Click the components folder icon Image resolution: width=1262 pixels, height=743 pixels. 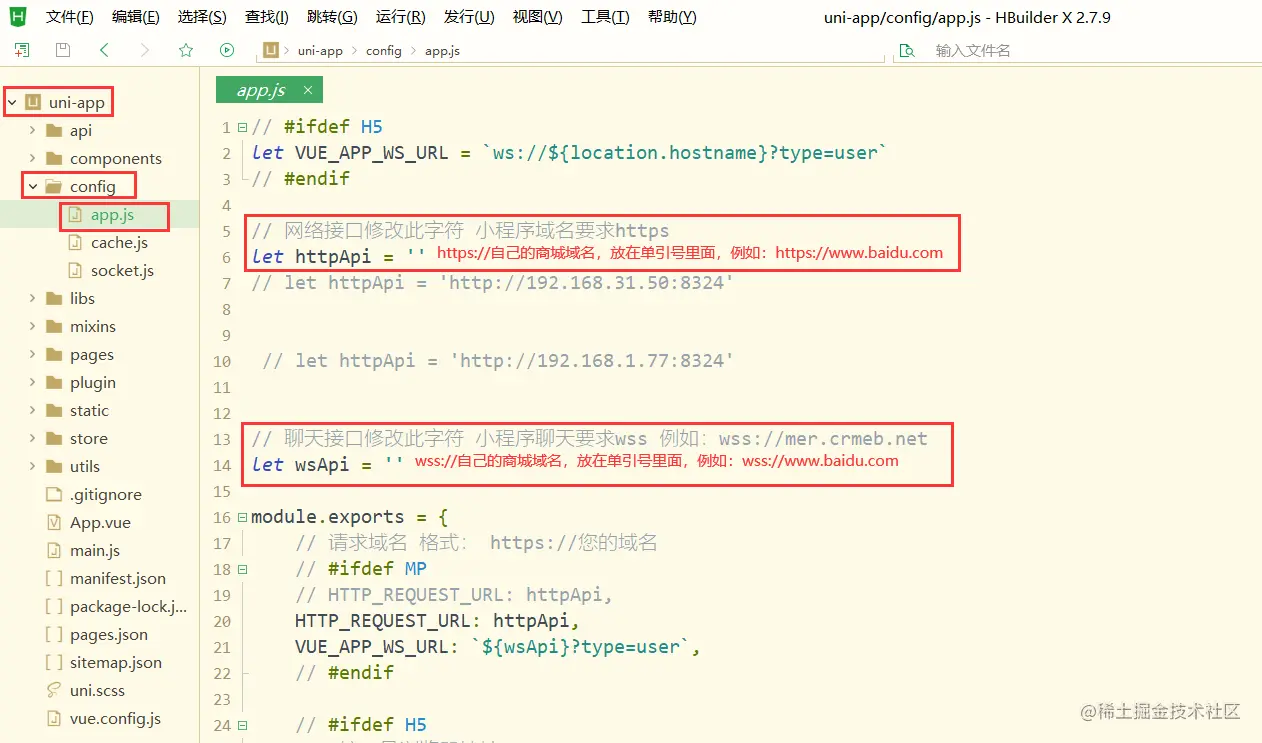tap(55, 158)
